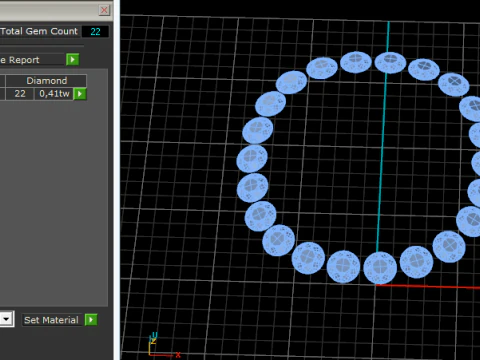Close the gem report panel
Image resolution: width=480 pixels, height=360 pixels.
pos(104,10)
